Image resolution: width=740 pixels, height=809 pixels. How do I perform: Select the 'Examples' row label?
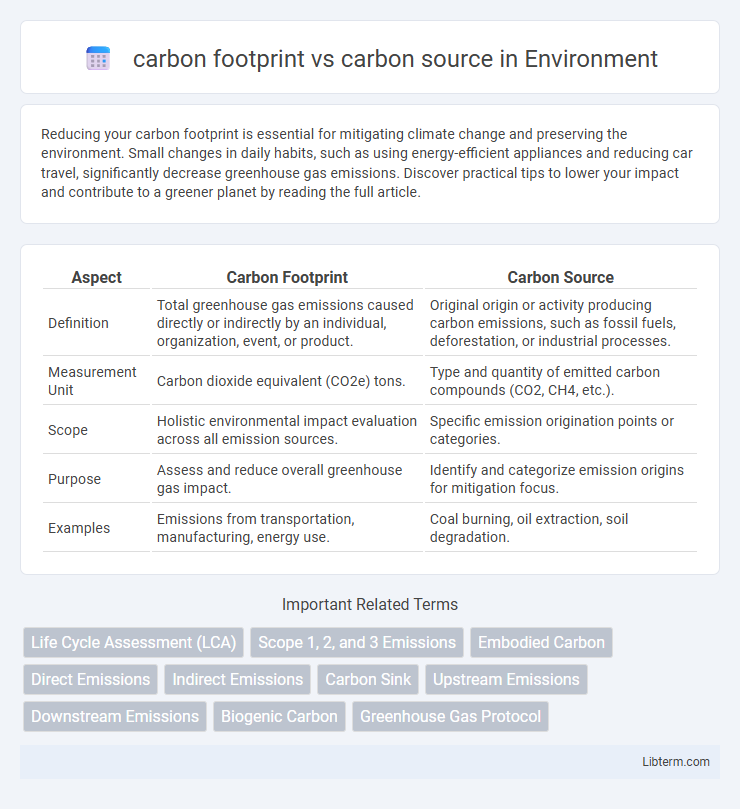[x=79, y=528]
